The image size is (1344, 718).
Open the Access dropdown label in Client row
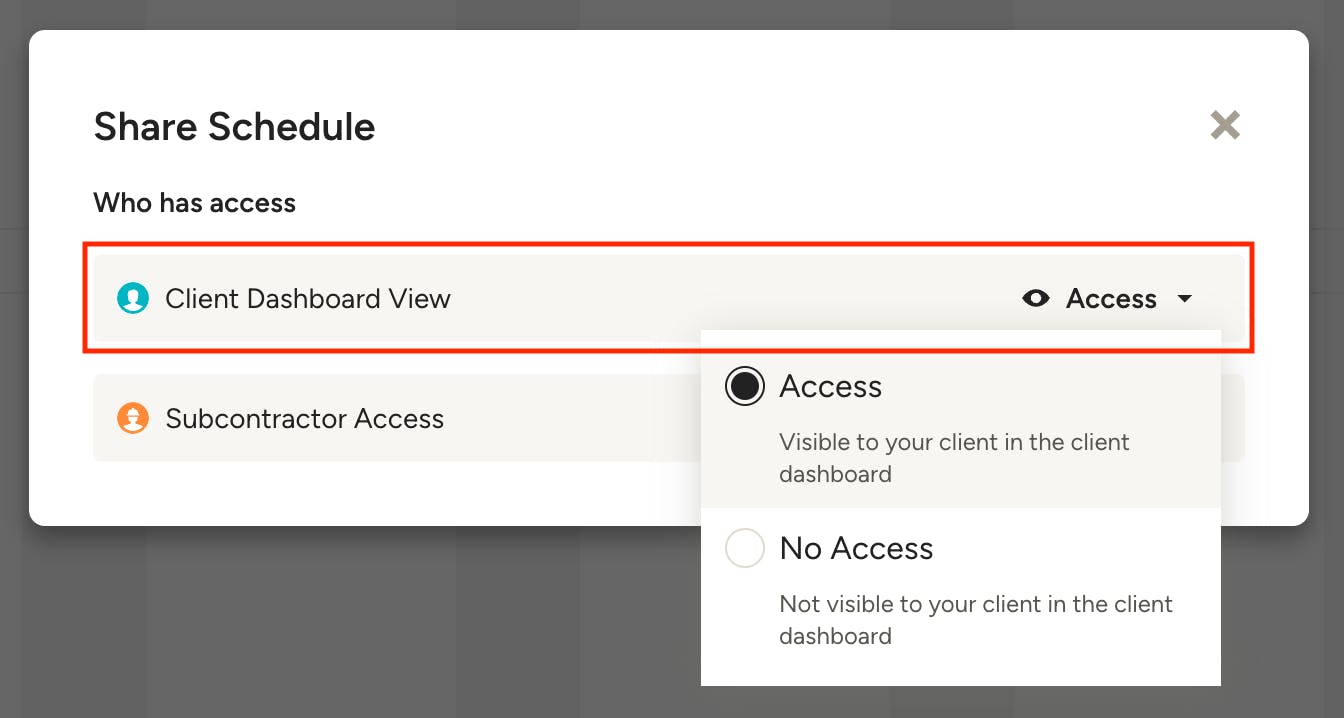click(x=1111, y=298)
